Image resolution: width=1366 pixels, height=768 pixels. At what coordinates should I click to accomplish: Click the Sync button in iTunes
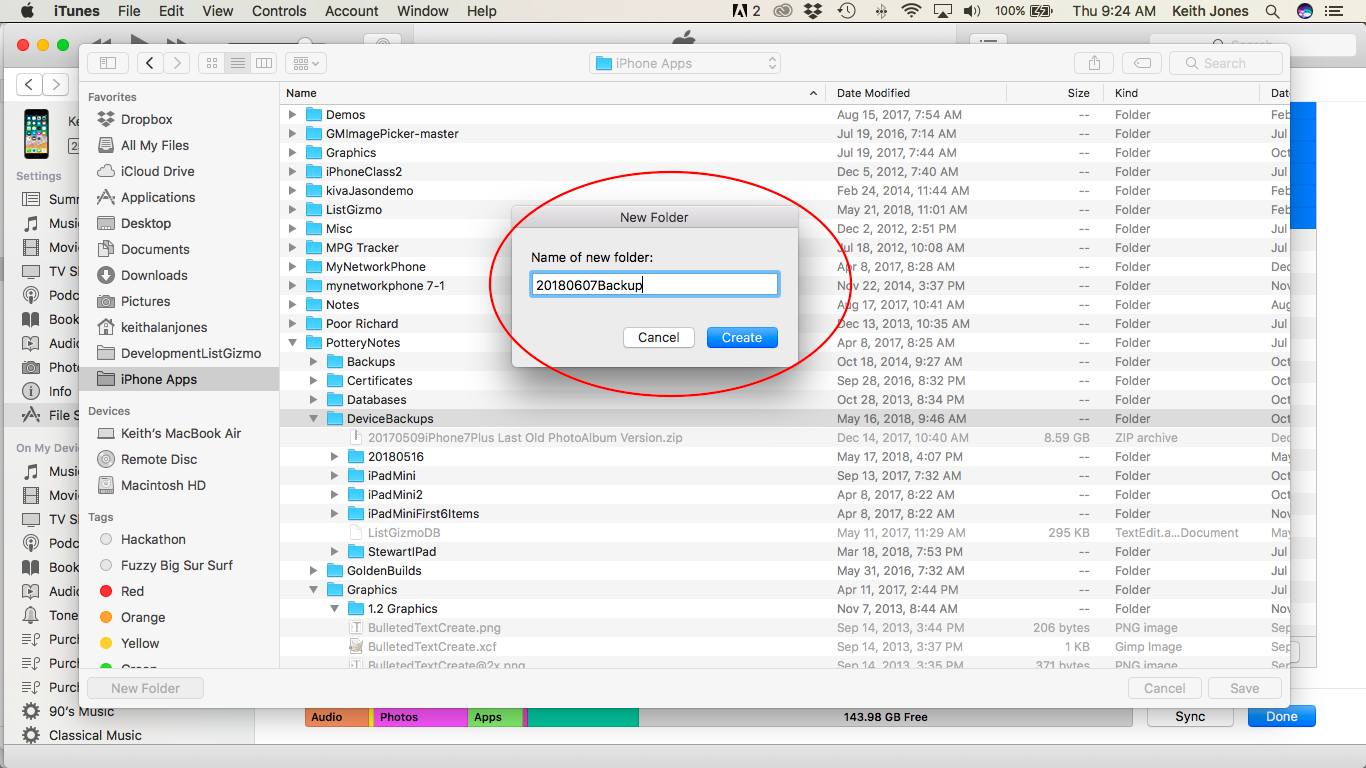(x=1190, y=716)
